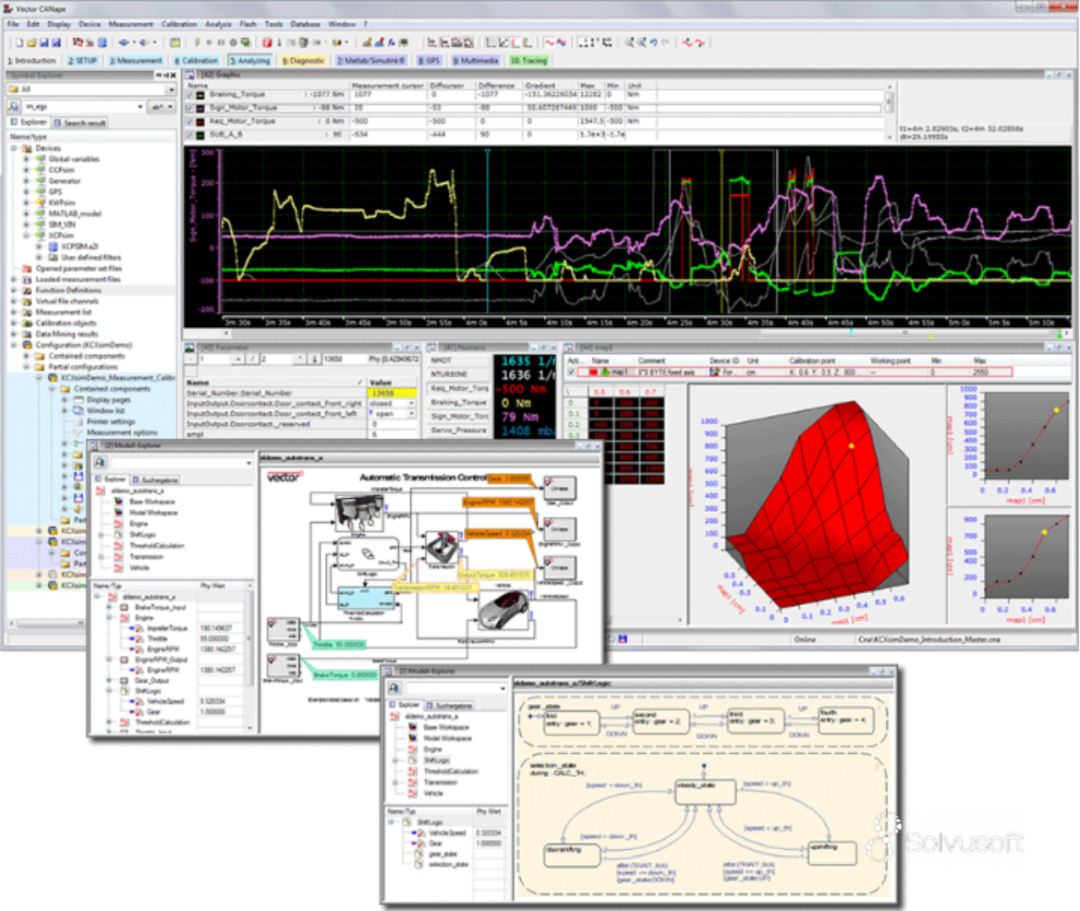Click the save icon in main toolbar

coord(44,42)
